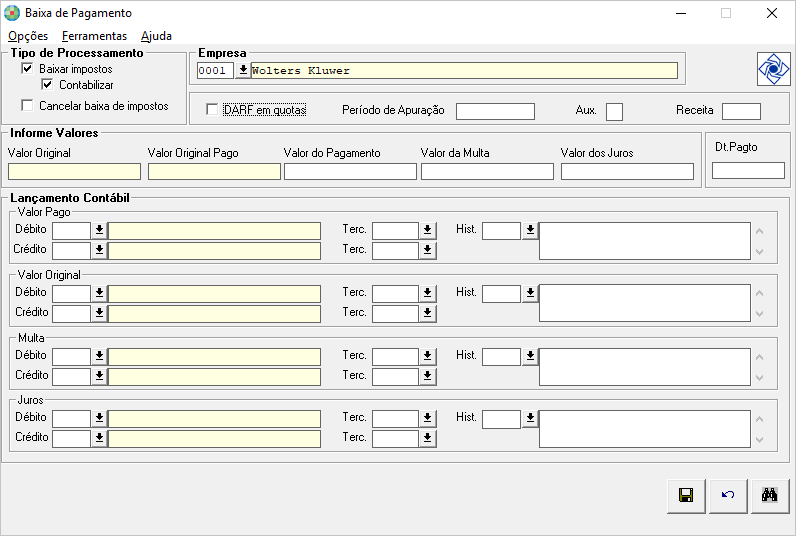Open Valor Original Crédito account lookup arrow

[x=100, y=313]
